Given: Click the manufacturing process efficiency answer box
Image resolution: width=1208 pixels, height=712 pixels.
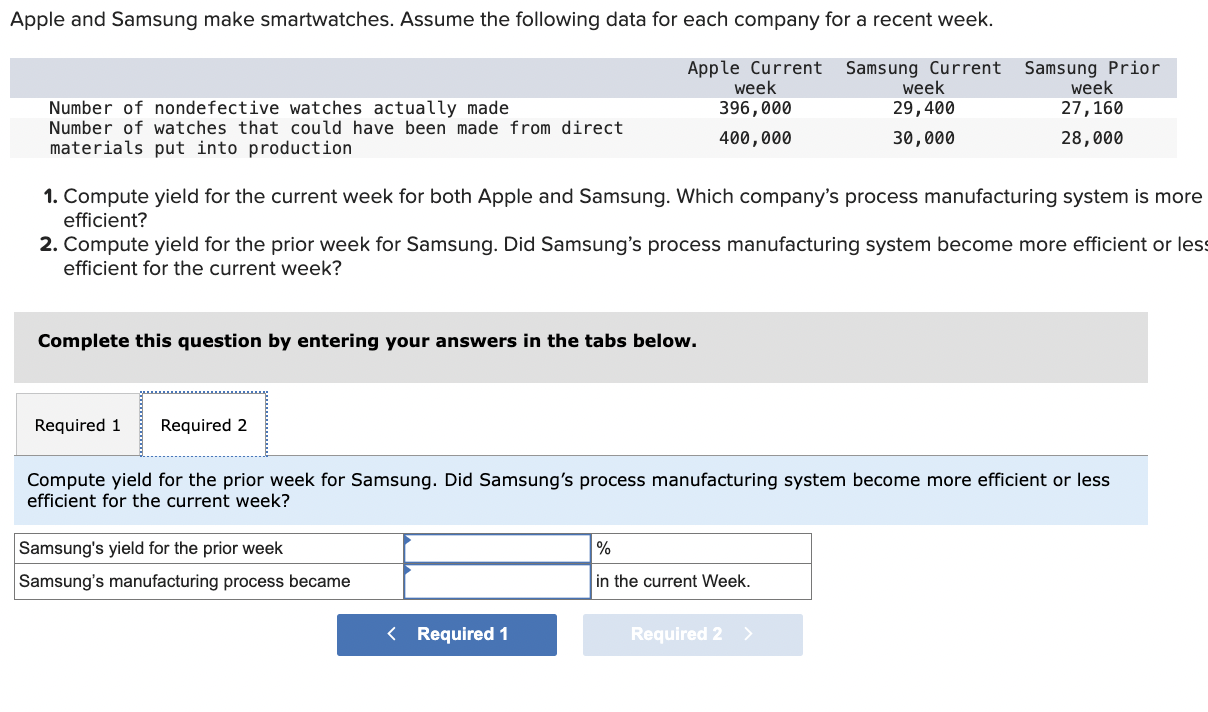Looking at the screenshot, I should [x=497, y=581].
